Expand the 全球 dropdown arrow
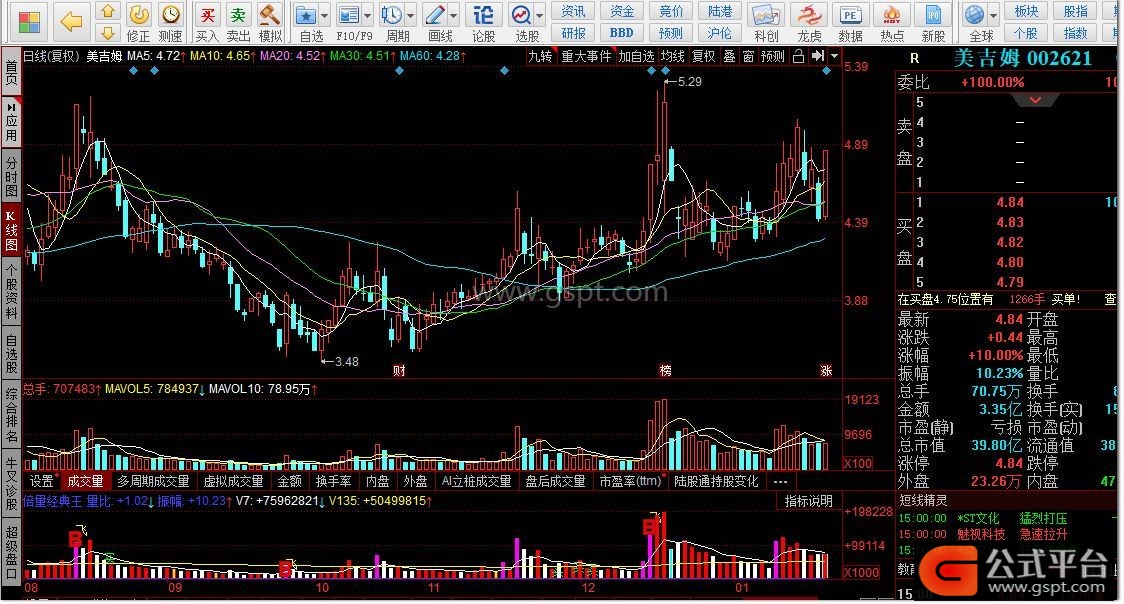1124x604 pixels. [994, 16]
